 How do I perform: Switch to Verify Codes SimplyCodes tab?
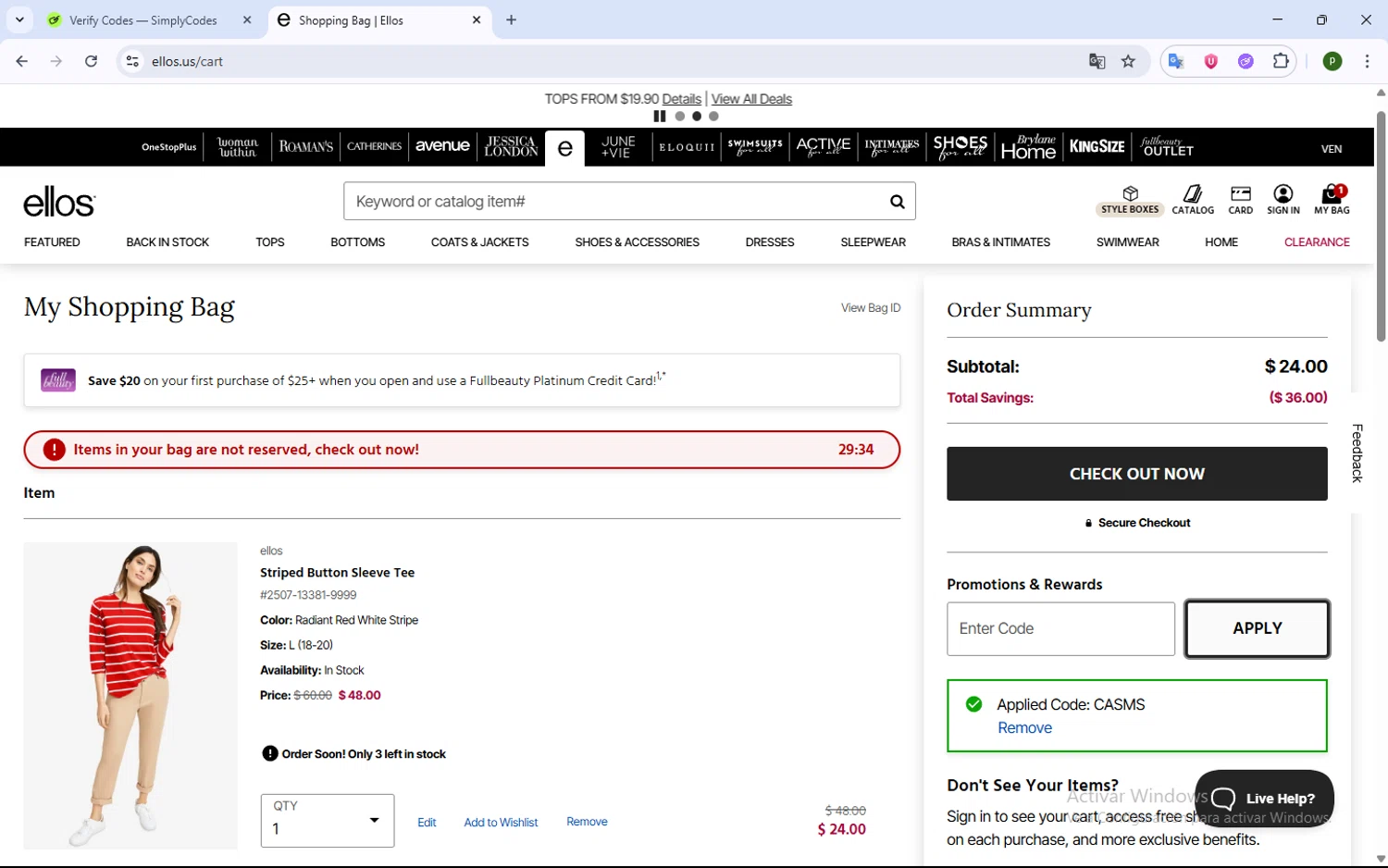coord(148,20)
